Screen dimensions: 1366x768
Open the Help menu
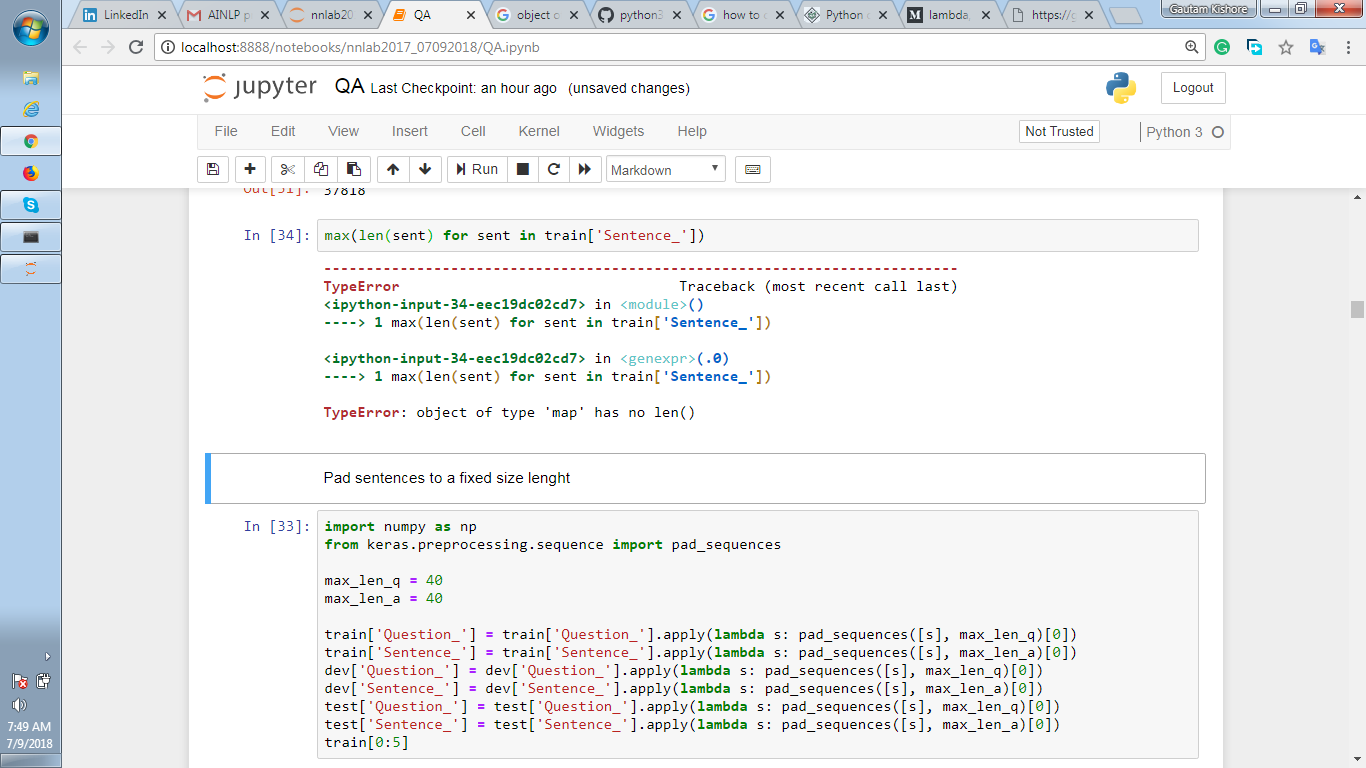[692, 131]
